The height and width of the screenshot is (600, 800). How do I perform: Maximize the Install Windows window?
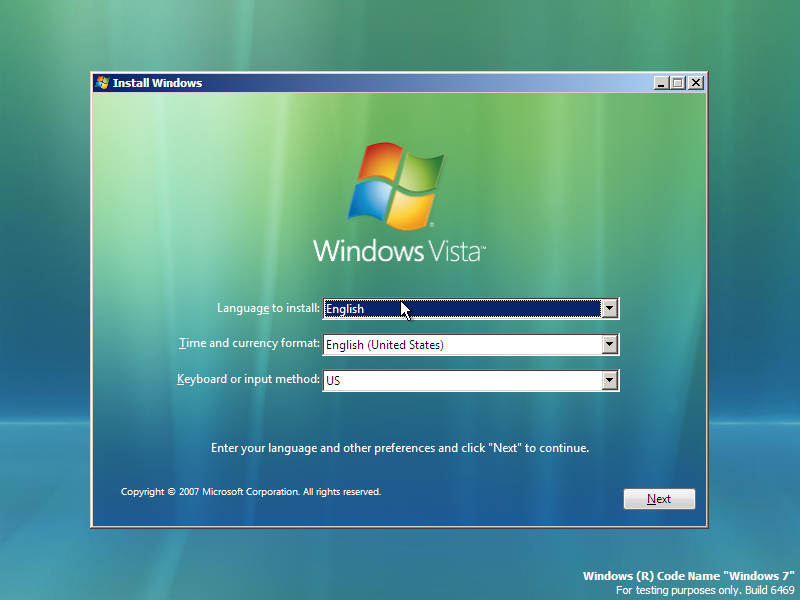pos(678,83)
